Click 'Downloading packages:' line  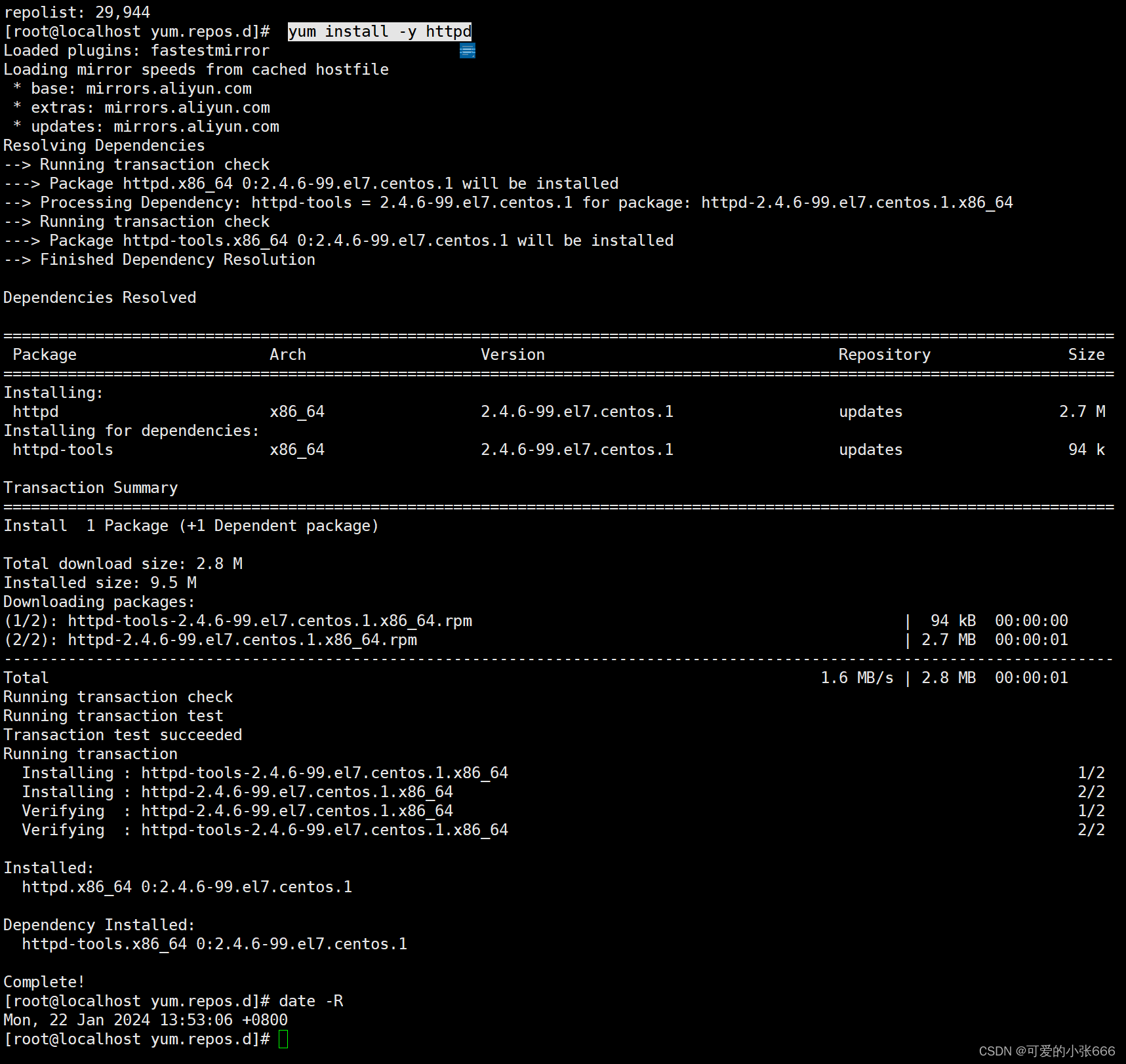pos(100,602)
